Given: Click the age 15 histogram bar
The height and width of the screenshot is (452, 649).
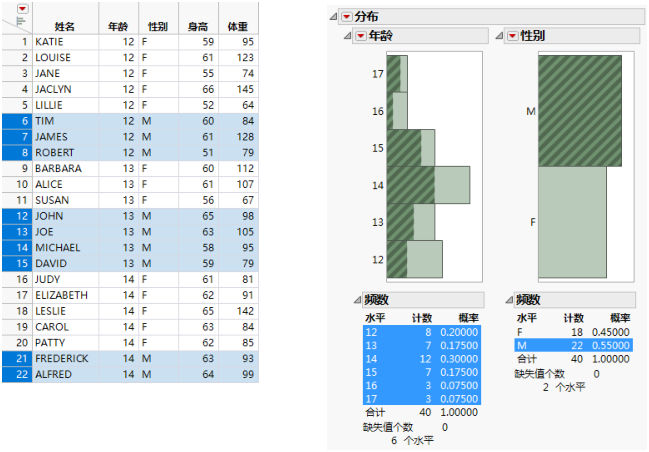Looking at the screenshot, I should (x=411, y=148).
